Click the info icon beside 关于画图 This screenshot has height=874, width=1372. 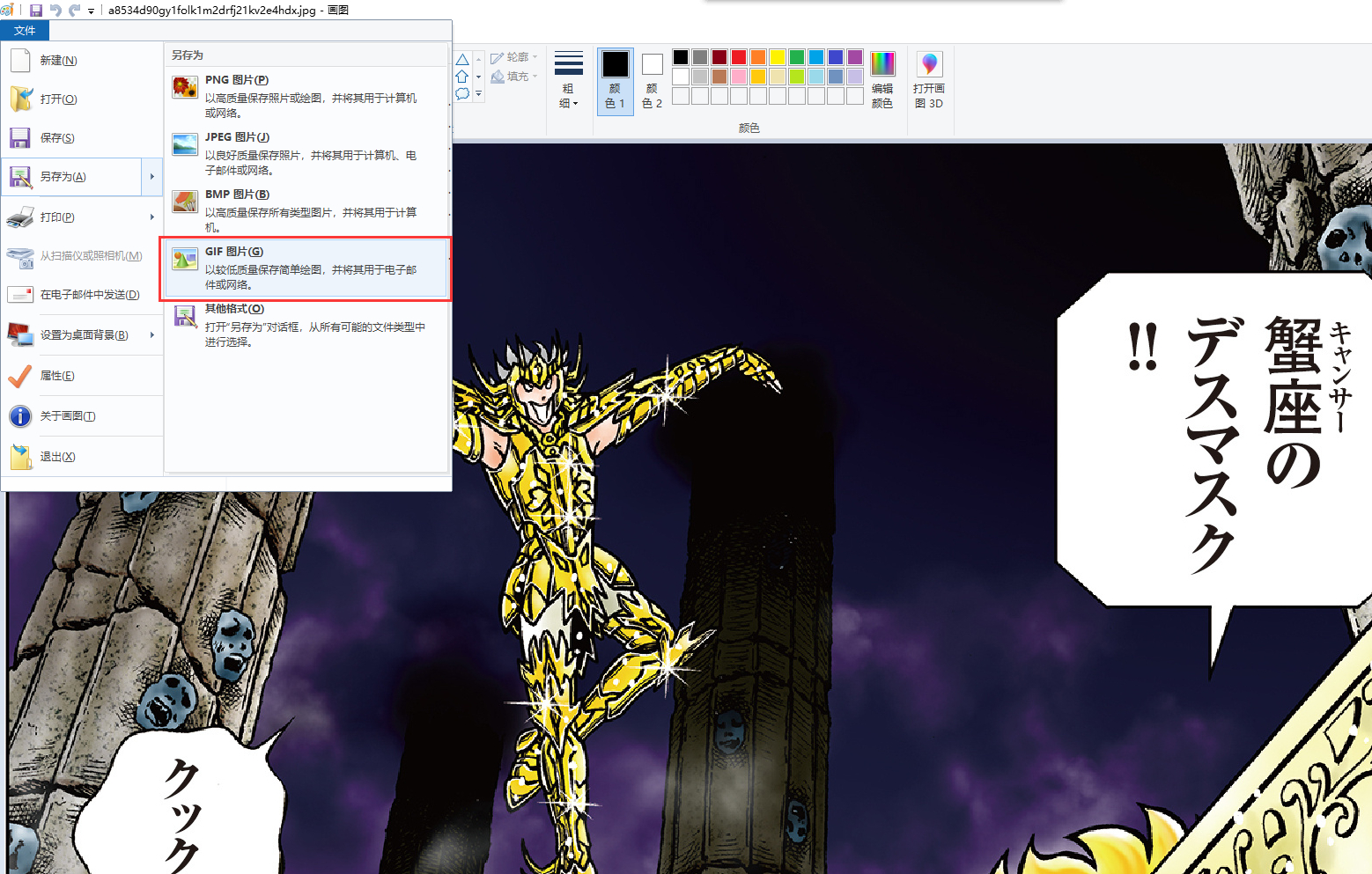coord(20,416)
